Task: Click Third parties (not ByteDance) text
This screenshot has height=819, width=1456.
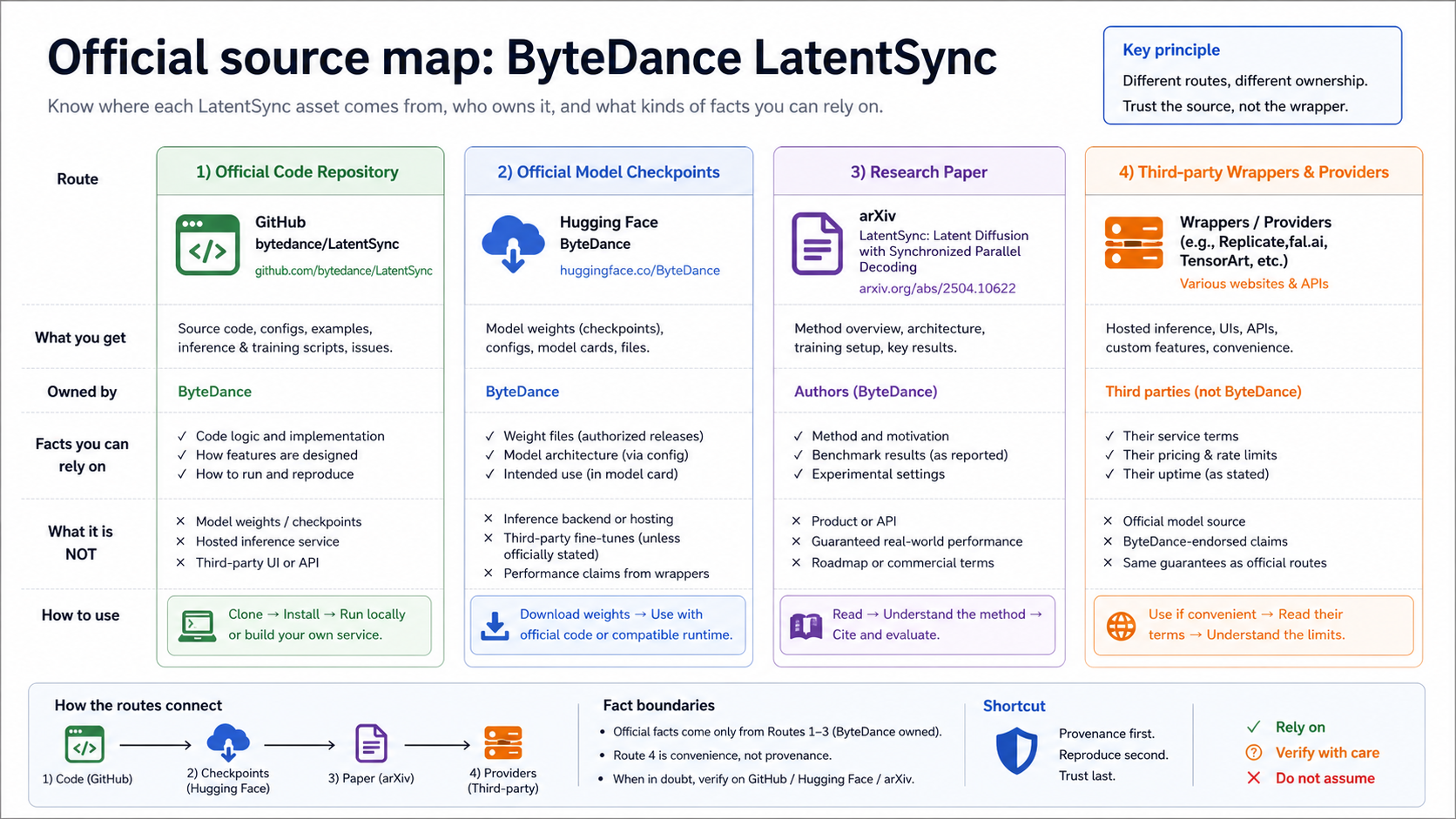Action: click(x=1203, y=392)
